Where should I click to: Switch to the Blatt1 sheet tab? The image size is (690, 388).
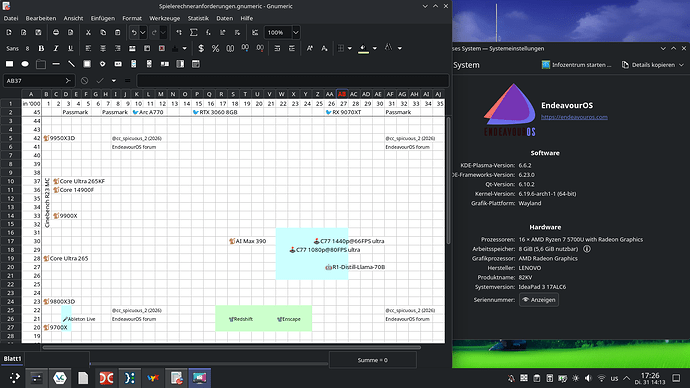(x=12, y=359)
